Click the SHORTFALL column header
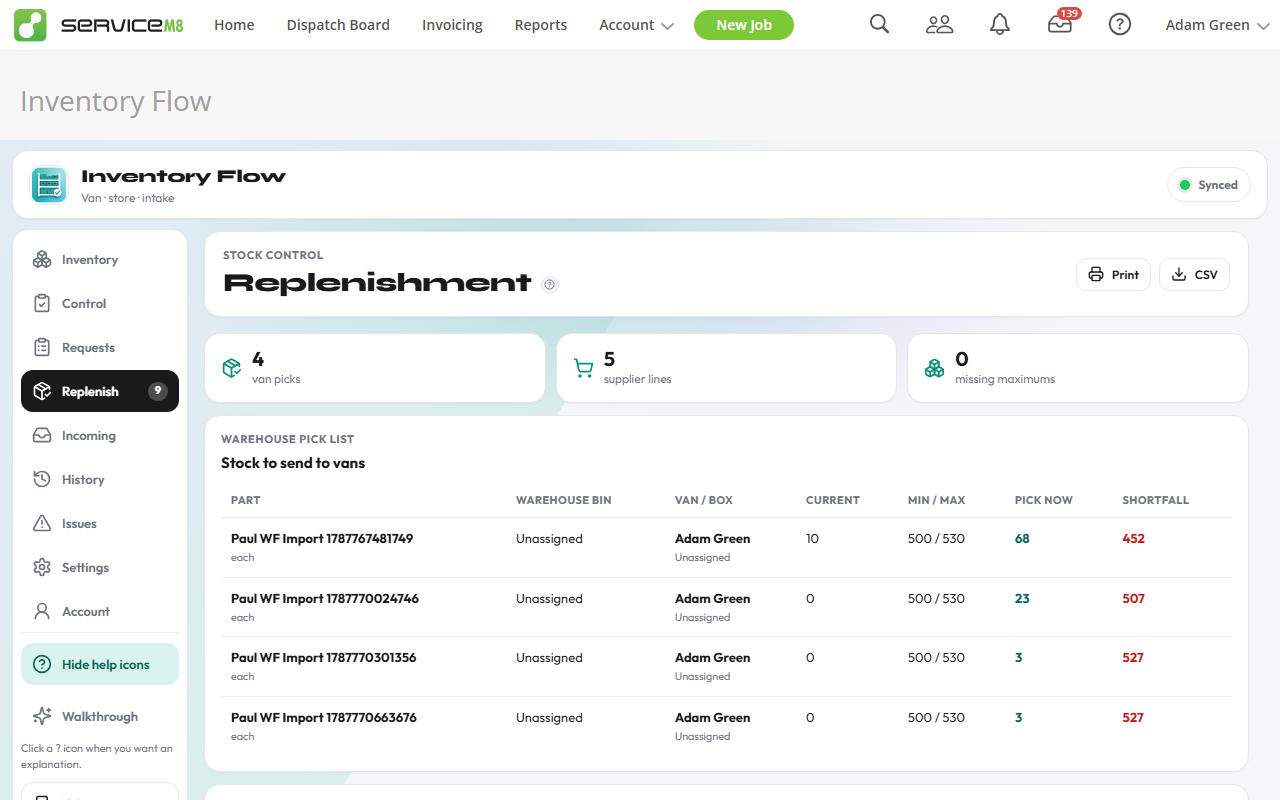Screen dimensions: 1280x800 [1156, 500]
